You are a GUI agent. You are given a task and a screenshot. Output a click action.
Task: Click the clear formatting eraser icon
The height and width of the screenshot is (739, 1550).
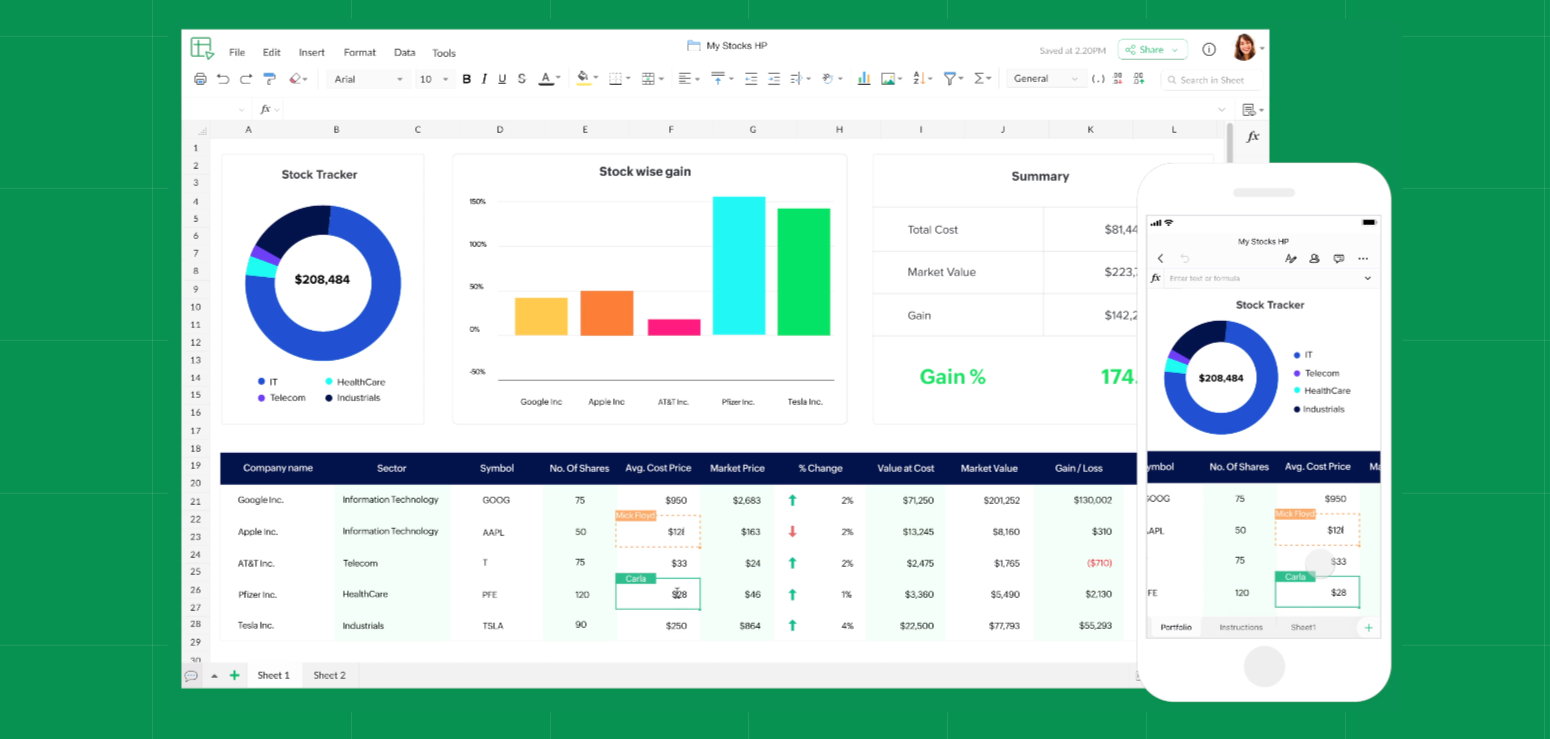296,79
